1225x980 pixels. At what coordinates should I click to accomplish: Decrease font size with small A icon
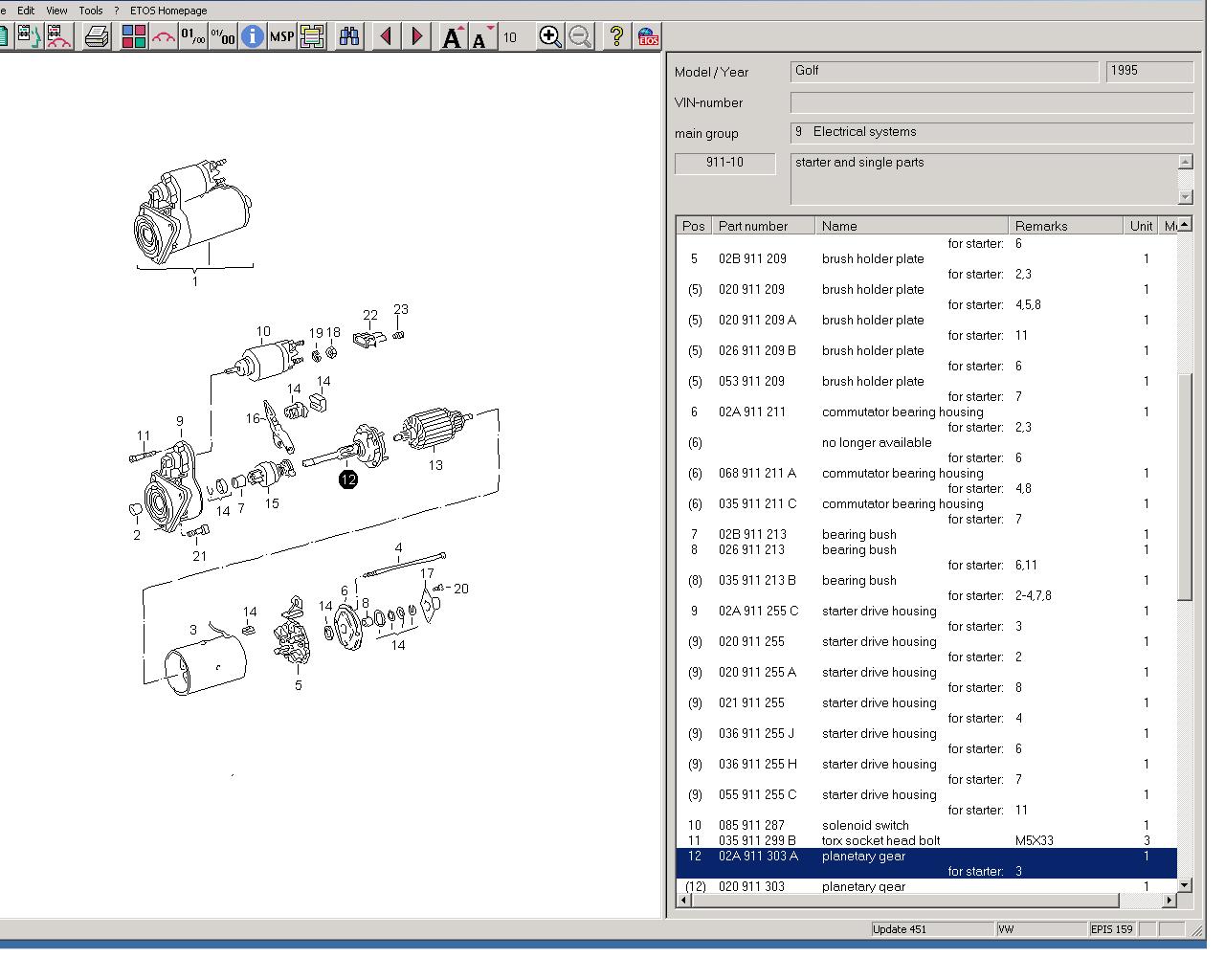coord(482,36)
